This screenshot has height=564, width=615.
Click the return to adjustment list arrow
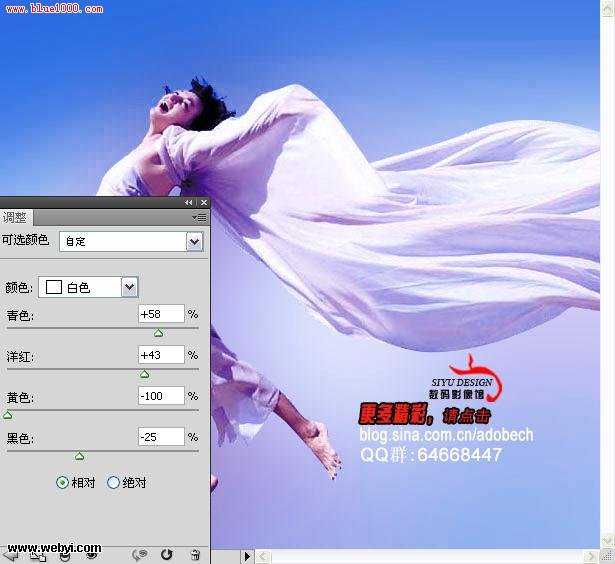tap(9, 555)
